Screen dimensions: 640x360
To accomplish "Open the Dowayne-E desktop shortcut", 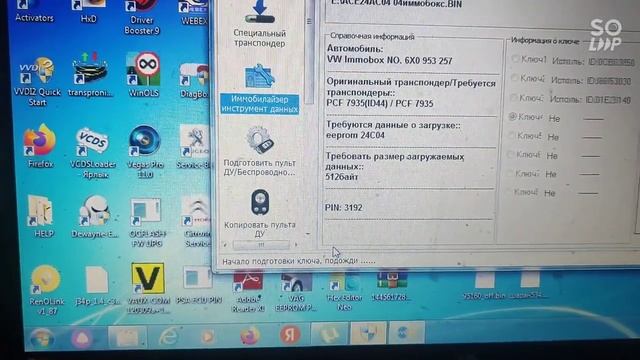I will 95,216.
